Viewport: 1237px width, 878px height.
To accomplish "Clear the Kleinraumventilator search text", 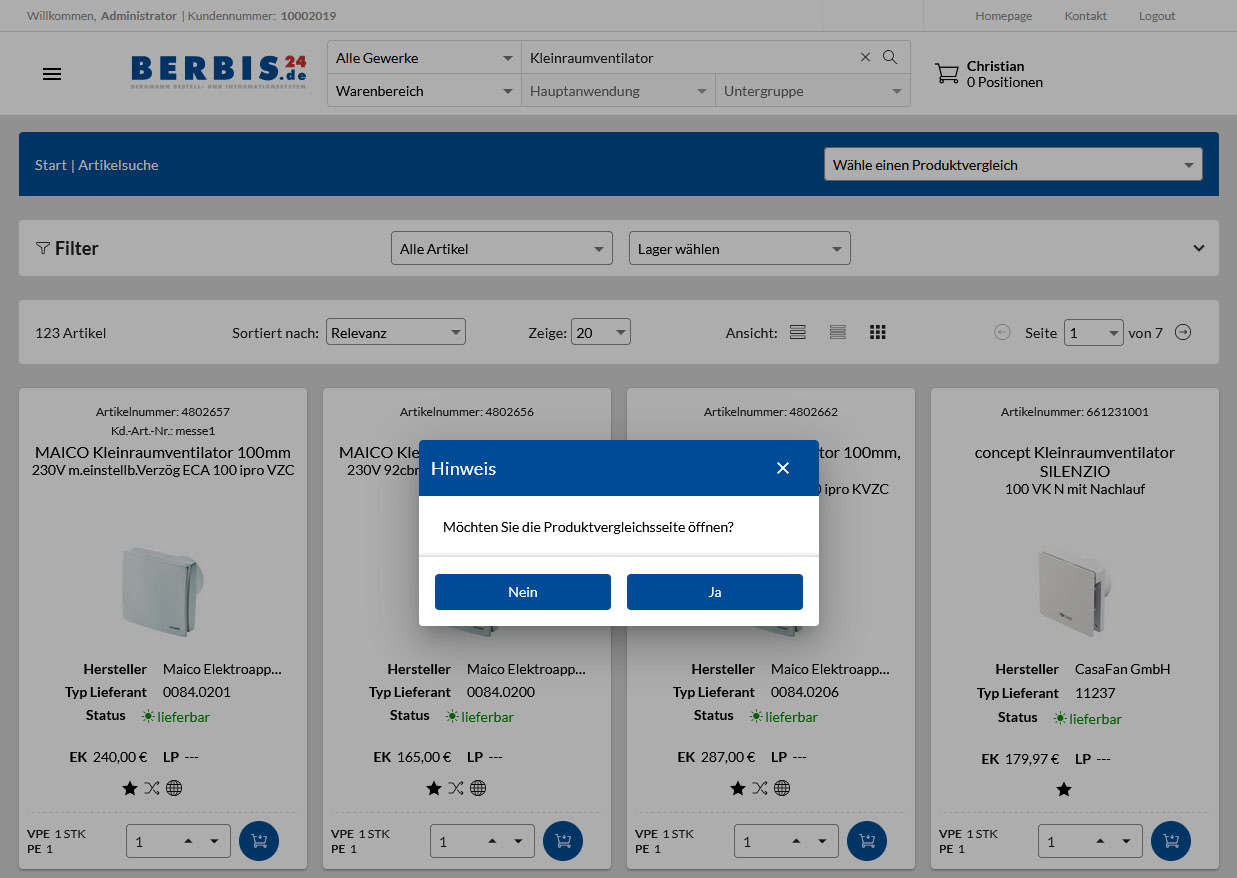I will pos(865,57).
